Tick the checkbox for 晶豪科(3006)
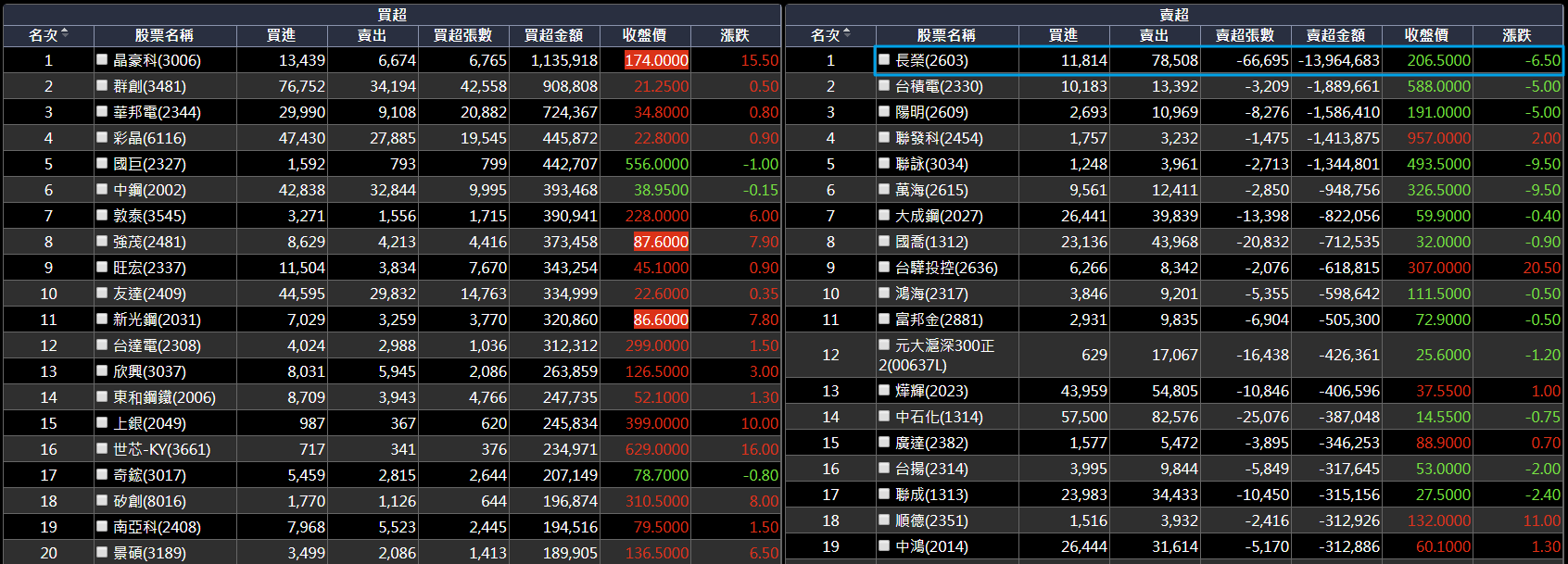Image resolution: width=1568 pixels, height=564 pixels. (102, 59)
